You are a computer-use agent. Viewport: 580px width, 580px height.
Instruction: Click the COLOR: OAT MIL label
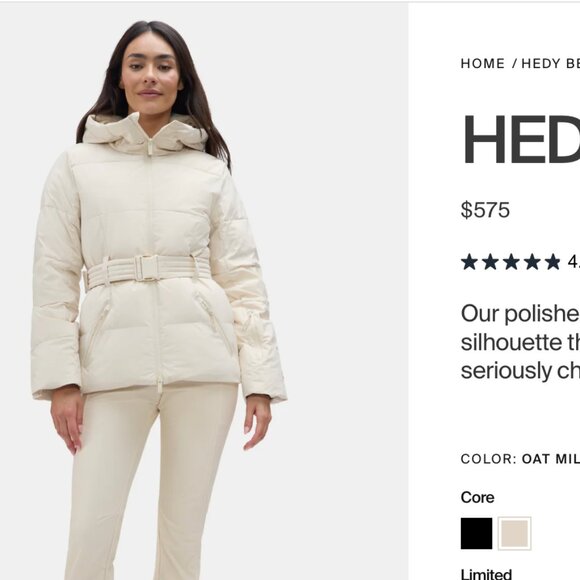520,459
